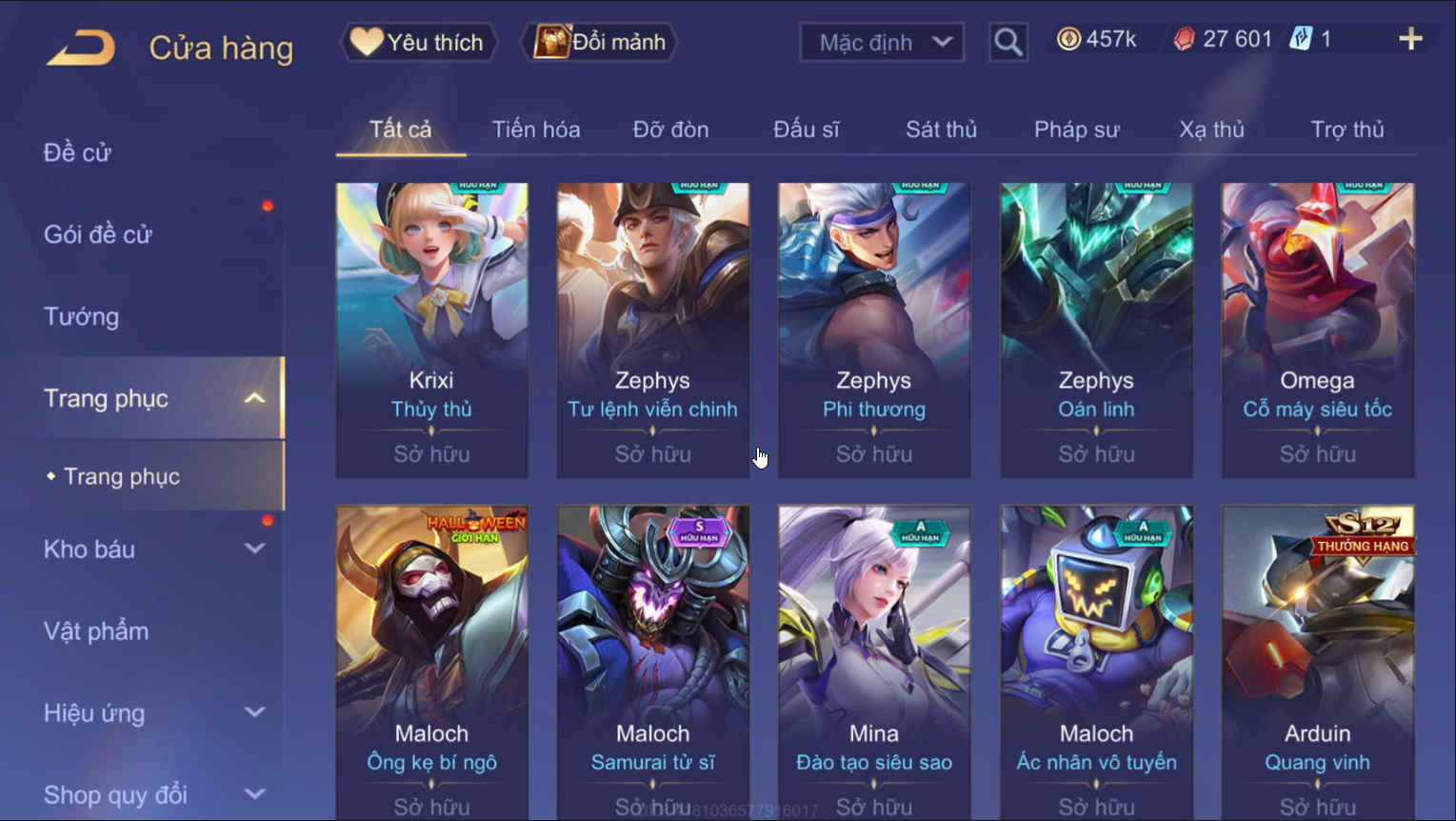Open Tướng in the sidebar

81,316
